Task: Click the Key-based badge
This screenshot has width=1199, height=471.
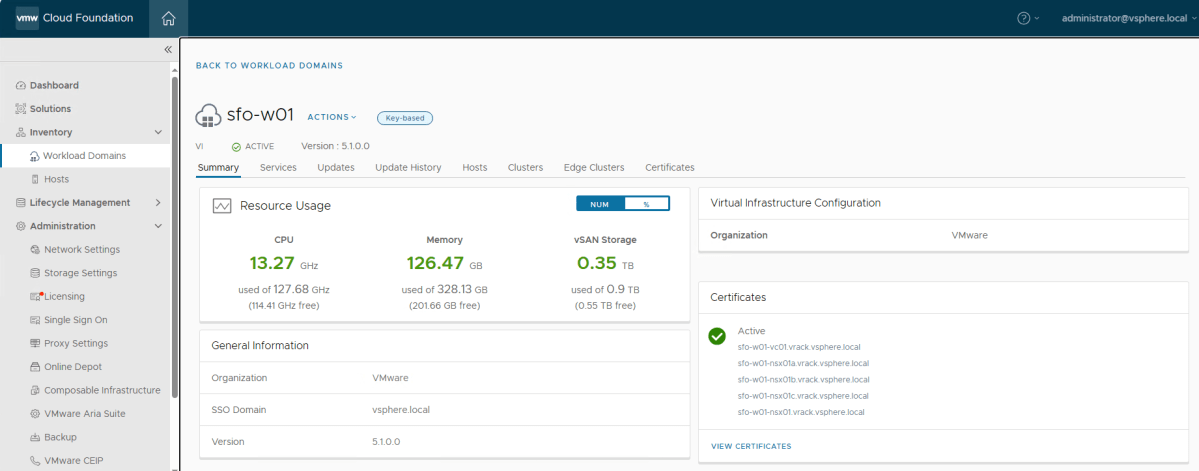Action: pyautogui.click(x=405, y=118)
